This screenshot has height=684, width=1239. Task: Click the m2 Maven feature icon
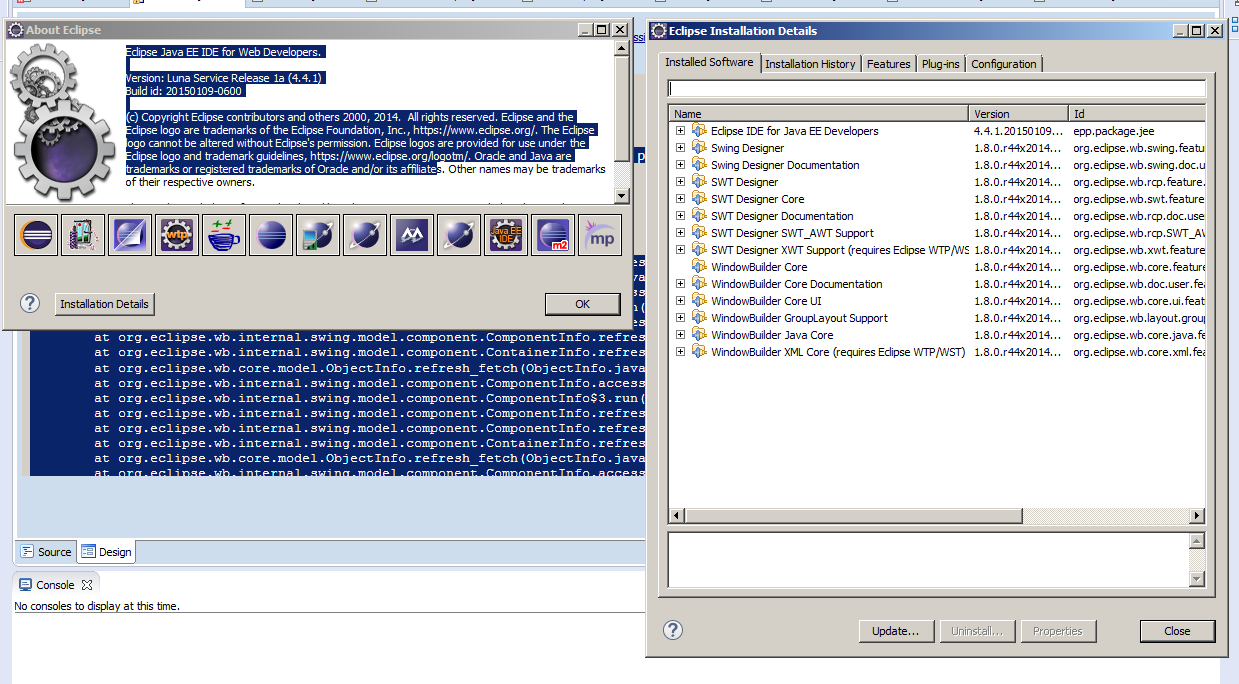click(553, 235)
